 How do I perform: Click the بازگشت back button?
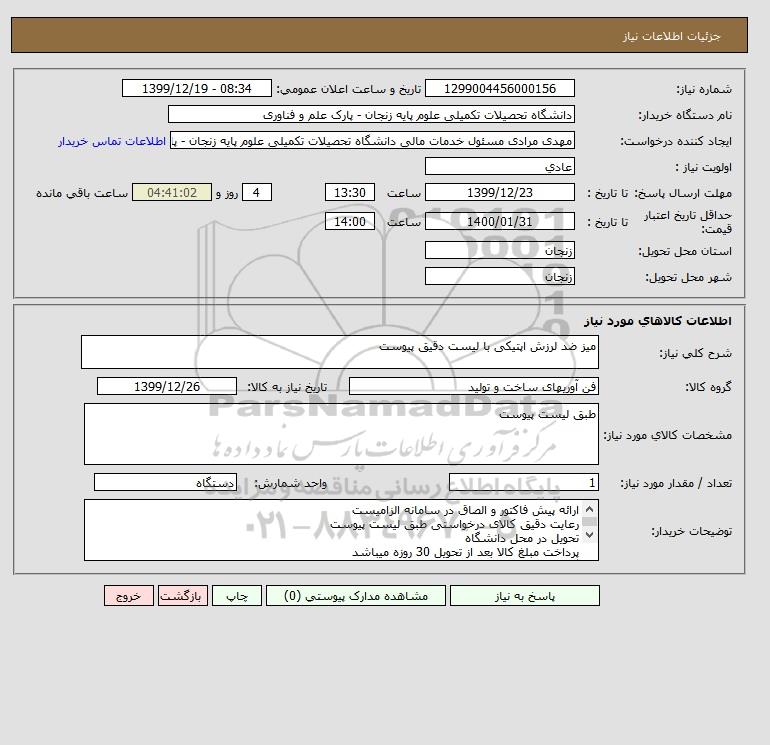183,596
